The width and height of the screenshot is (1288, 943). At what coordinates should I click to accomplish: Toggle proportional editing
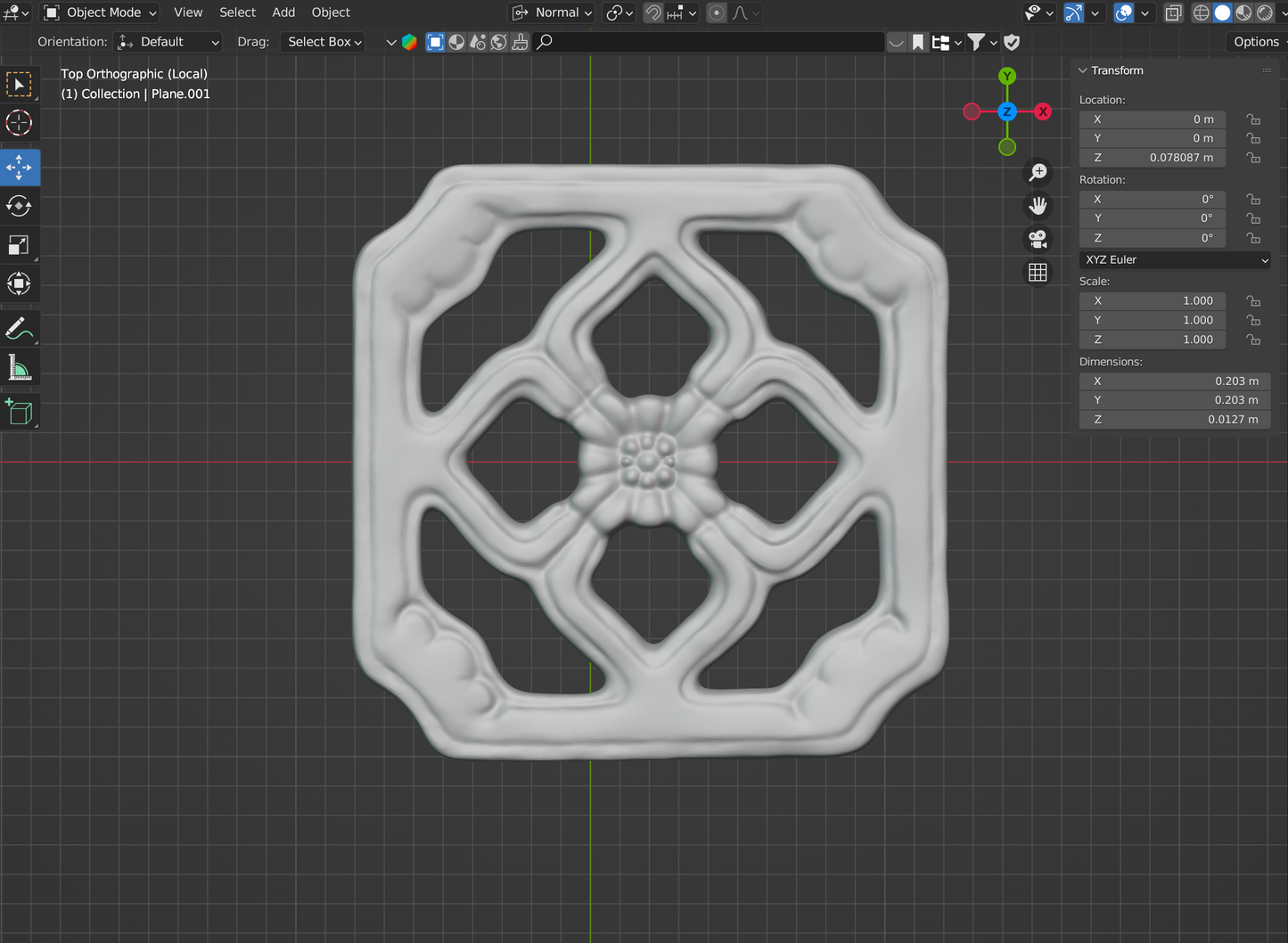point(717,12)
